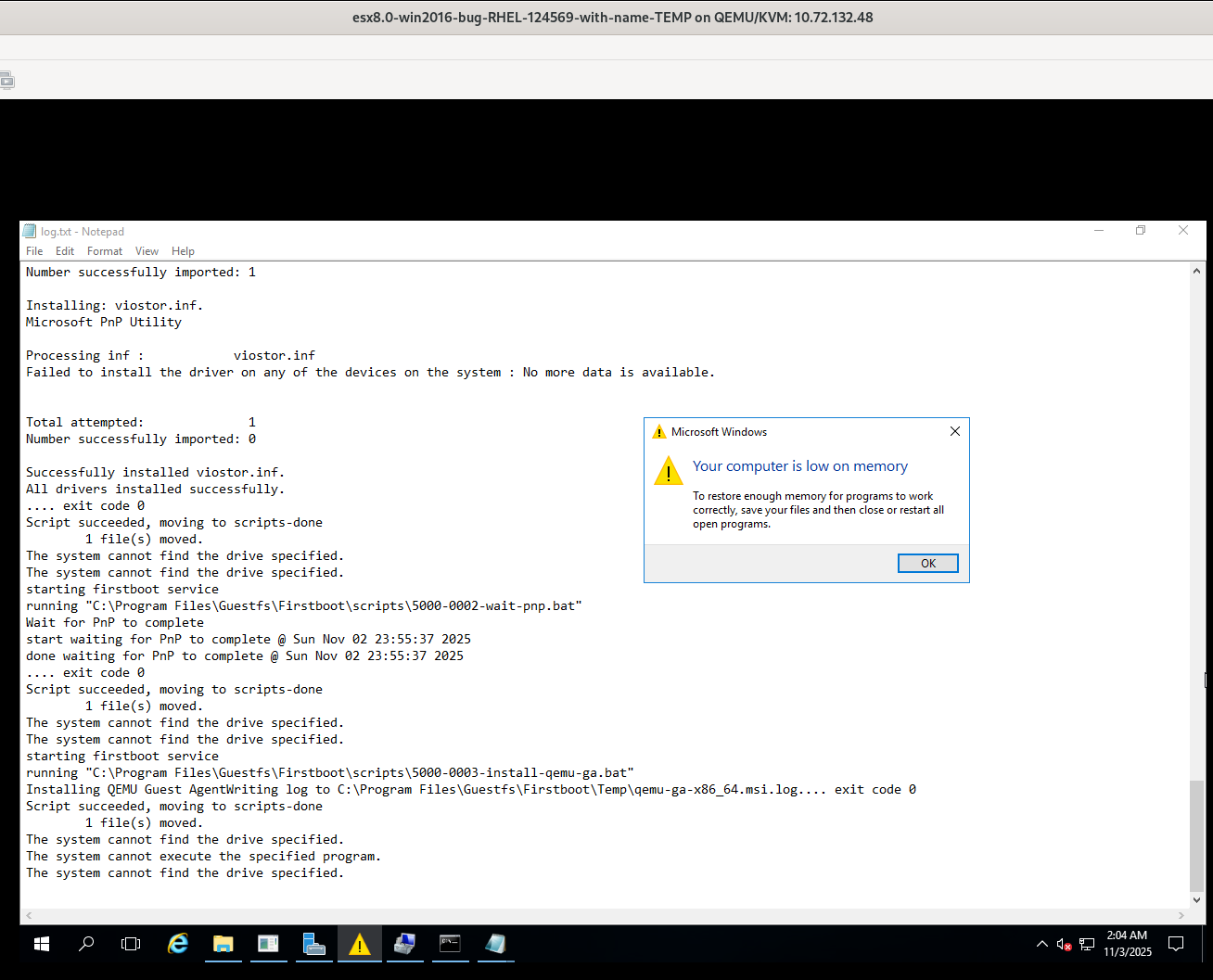1213x980 pixels.
Task: Click the "start waiting for PnP" line
Action: point(249,639)
